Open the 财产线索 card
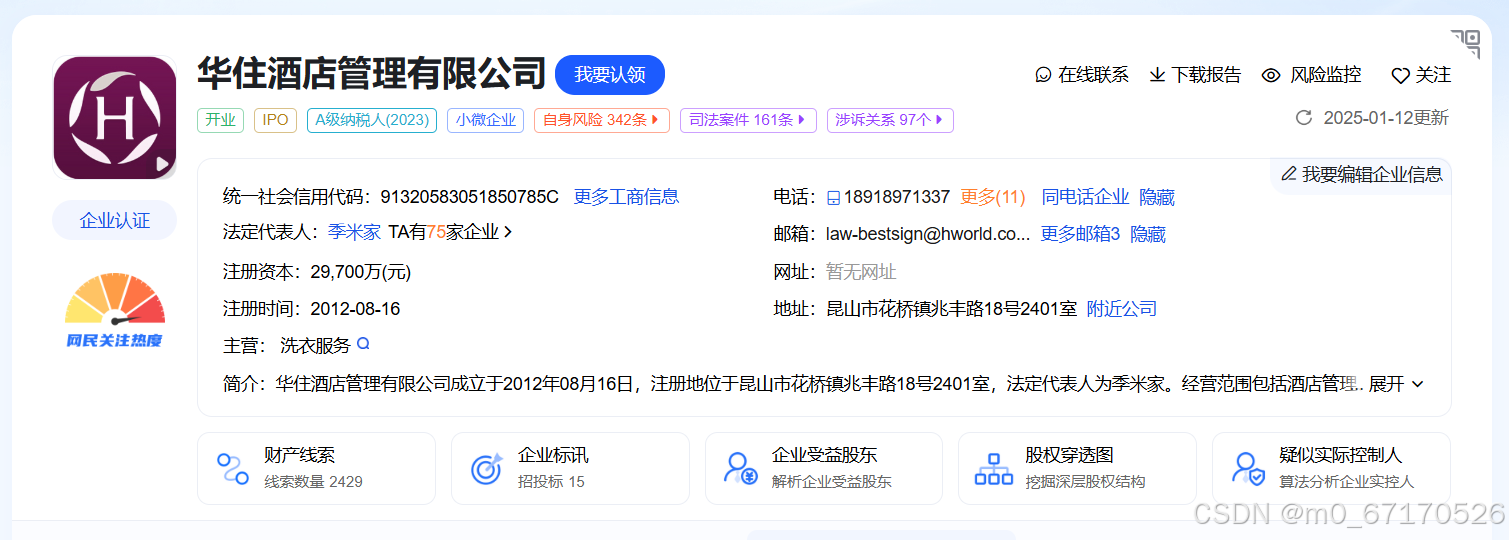 click(316, 468)
